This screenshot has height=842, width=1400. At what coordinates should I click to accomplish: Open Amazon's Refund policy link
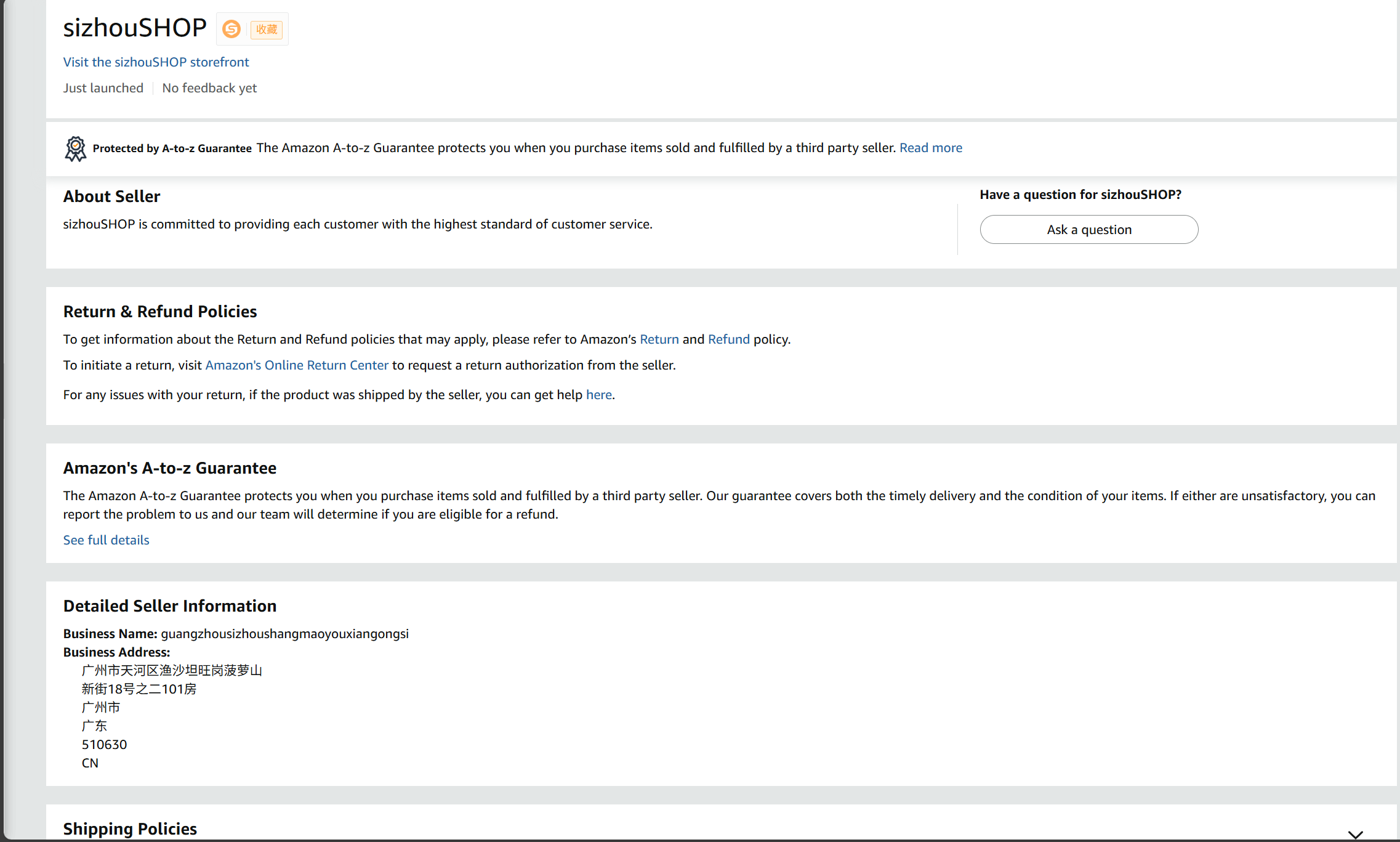pos(728,339)
